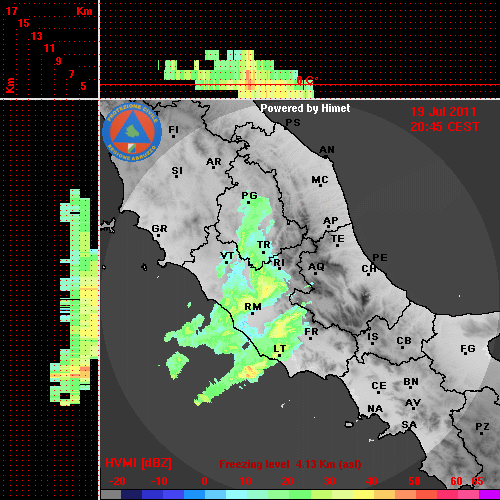The height and width of the screenshot is (500, 500).
Task: Click the 5 km altitude scale label
Action: pyautogui.click(x=83, y=86)
